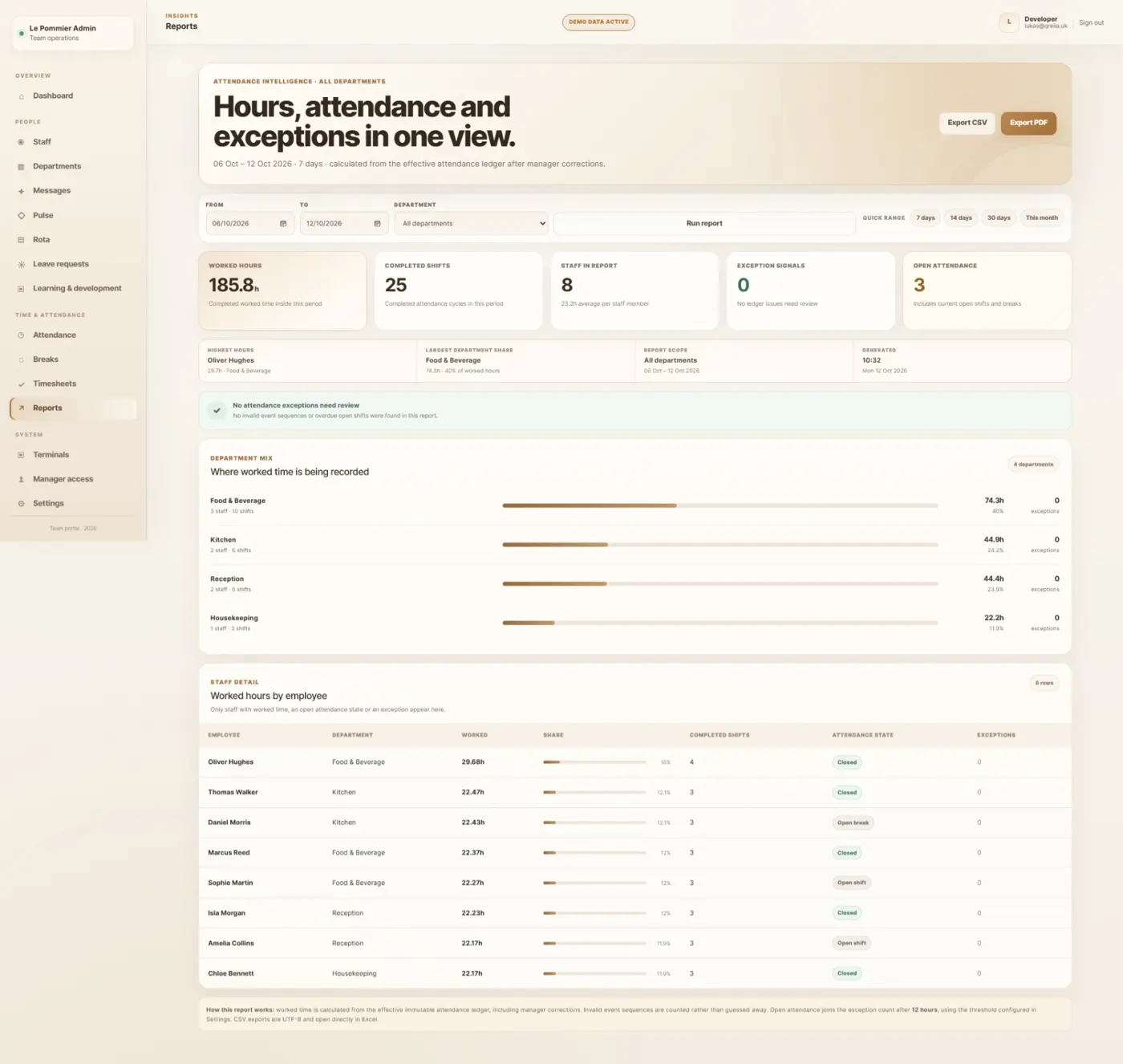The width and height of the screenshot is (1123, 1064).
Task: Click the Open shift status for Sophie Martin
Action: (852, 883)
